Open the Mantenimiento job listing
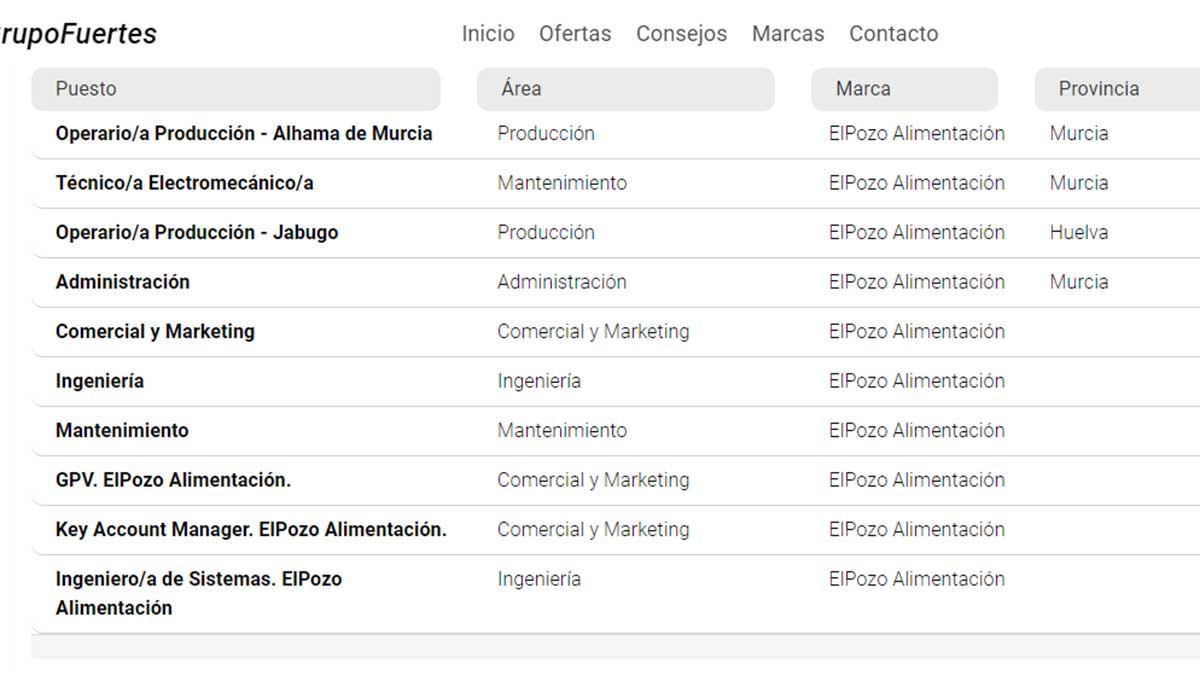Screen dimensions: 1200x675 [122, 431]
